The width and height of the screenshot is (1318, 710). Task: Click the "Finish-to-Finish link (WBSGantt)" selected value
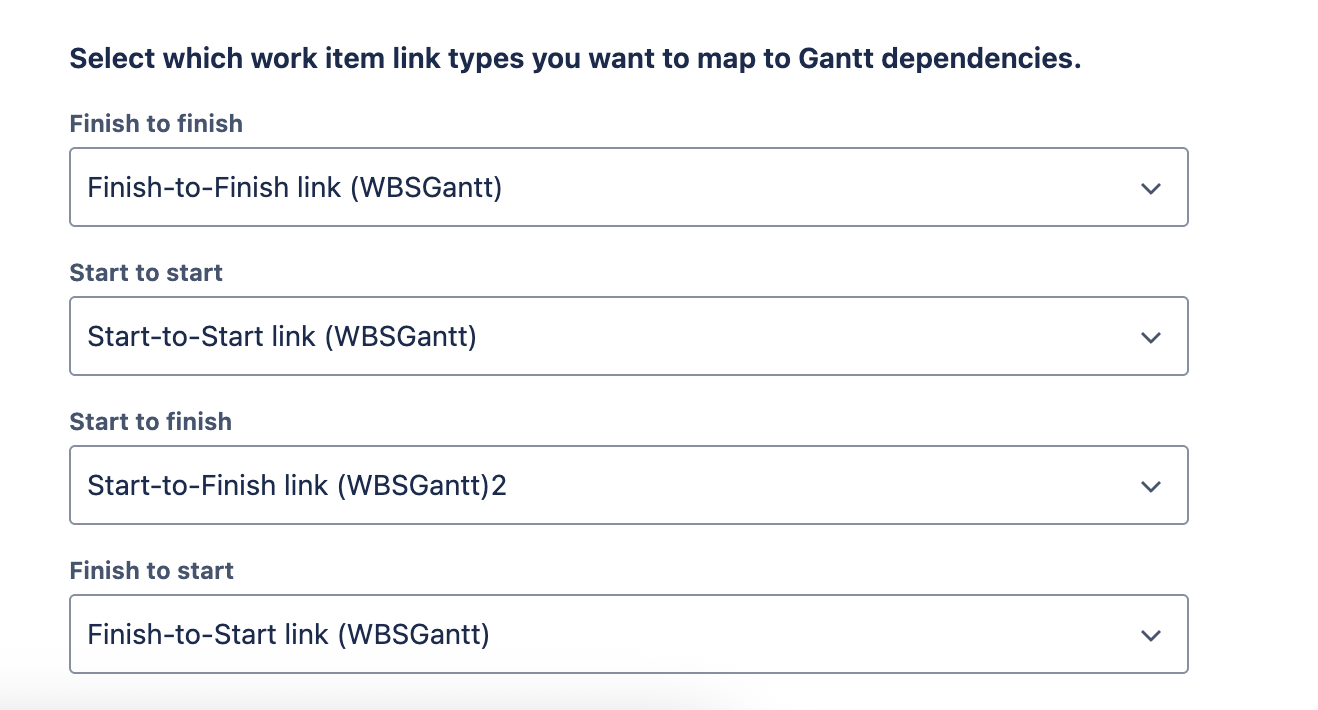coord(294,188)
